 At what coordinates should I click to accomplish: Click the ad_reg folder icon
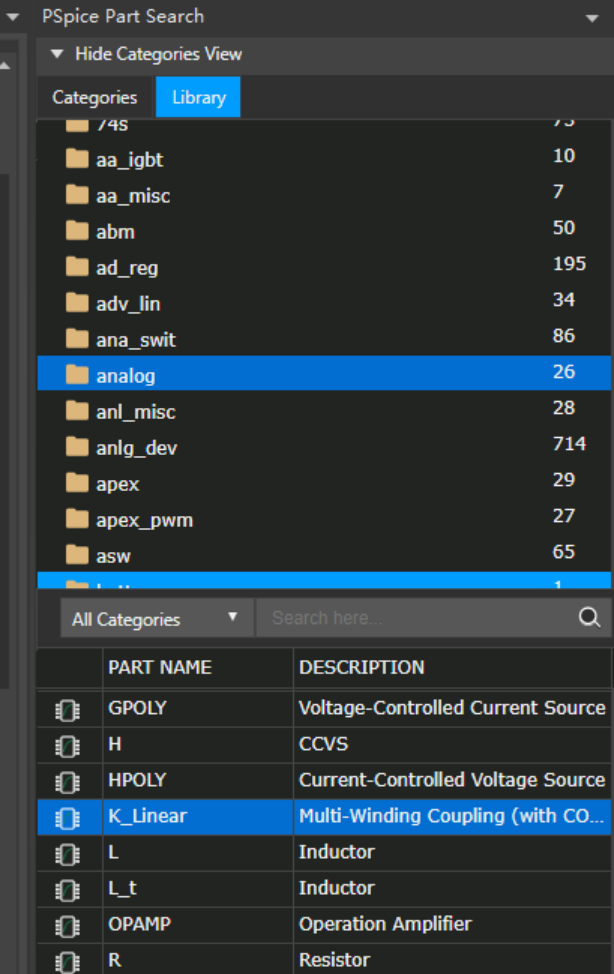(77, 267)
